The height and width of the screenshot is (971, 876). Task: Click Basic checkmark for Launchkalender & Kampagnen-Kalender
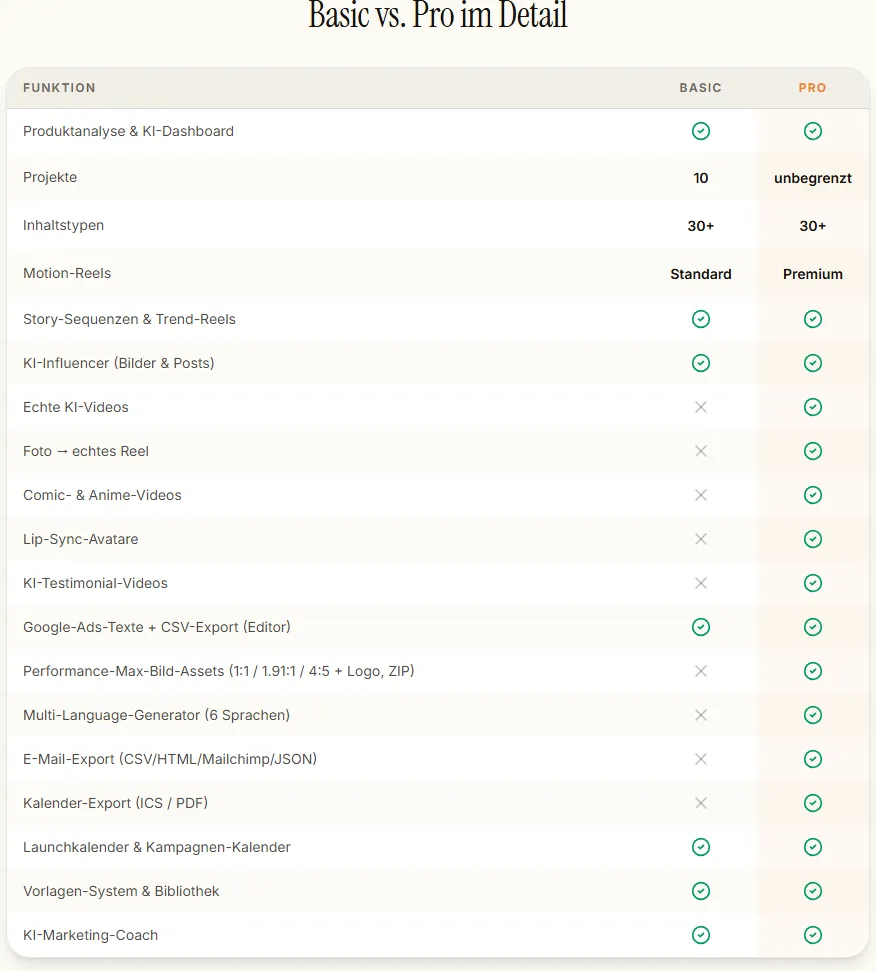pos(701,847)
